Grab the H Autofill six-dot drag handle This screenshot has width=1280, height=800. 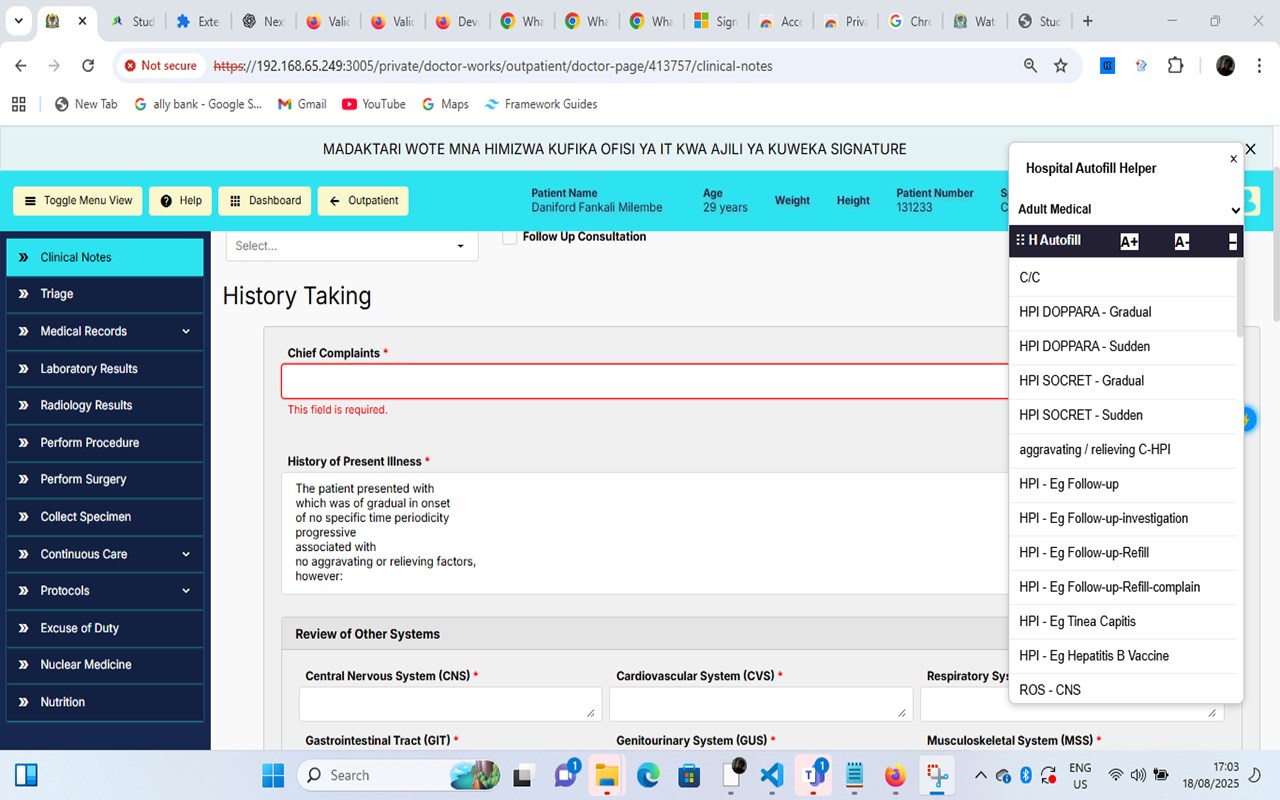1020,240
